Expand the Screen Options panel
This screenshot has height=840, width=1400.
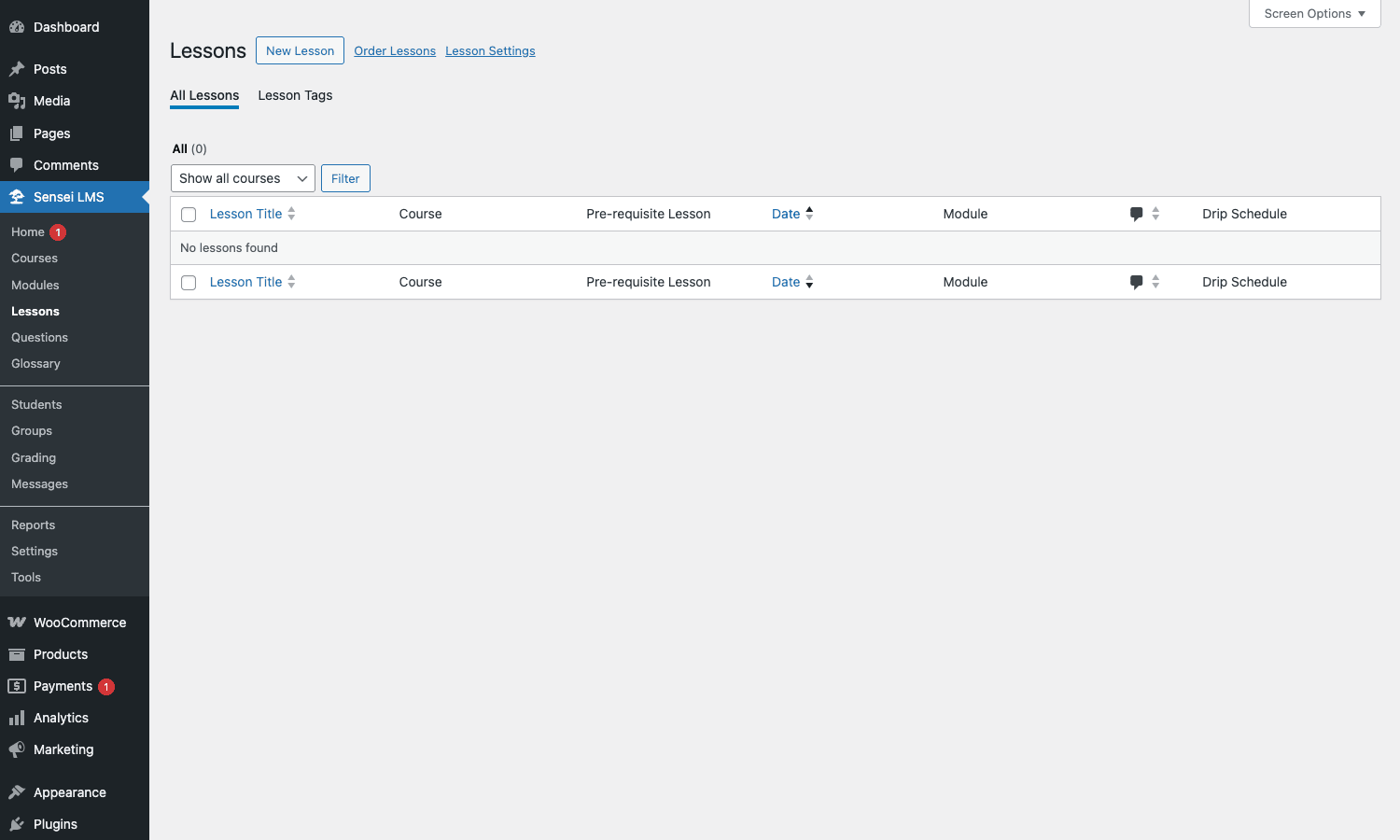[1314, 14]
